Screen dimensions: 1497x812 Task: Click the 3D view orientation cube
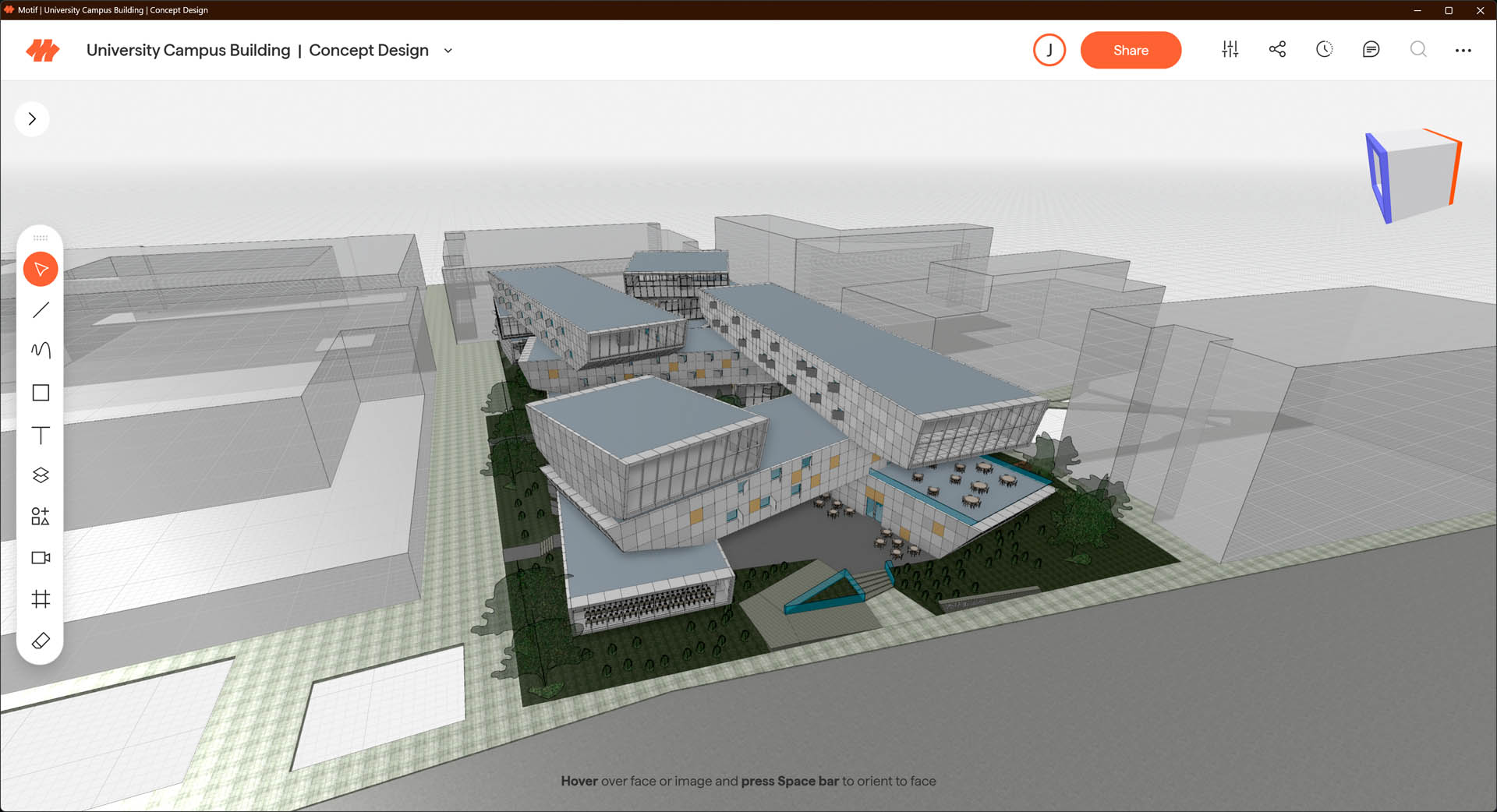click(x=1414, y=176)
